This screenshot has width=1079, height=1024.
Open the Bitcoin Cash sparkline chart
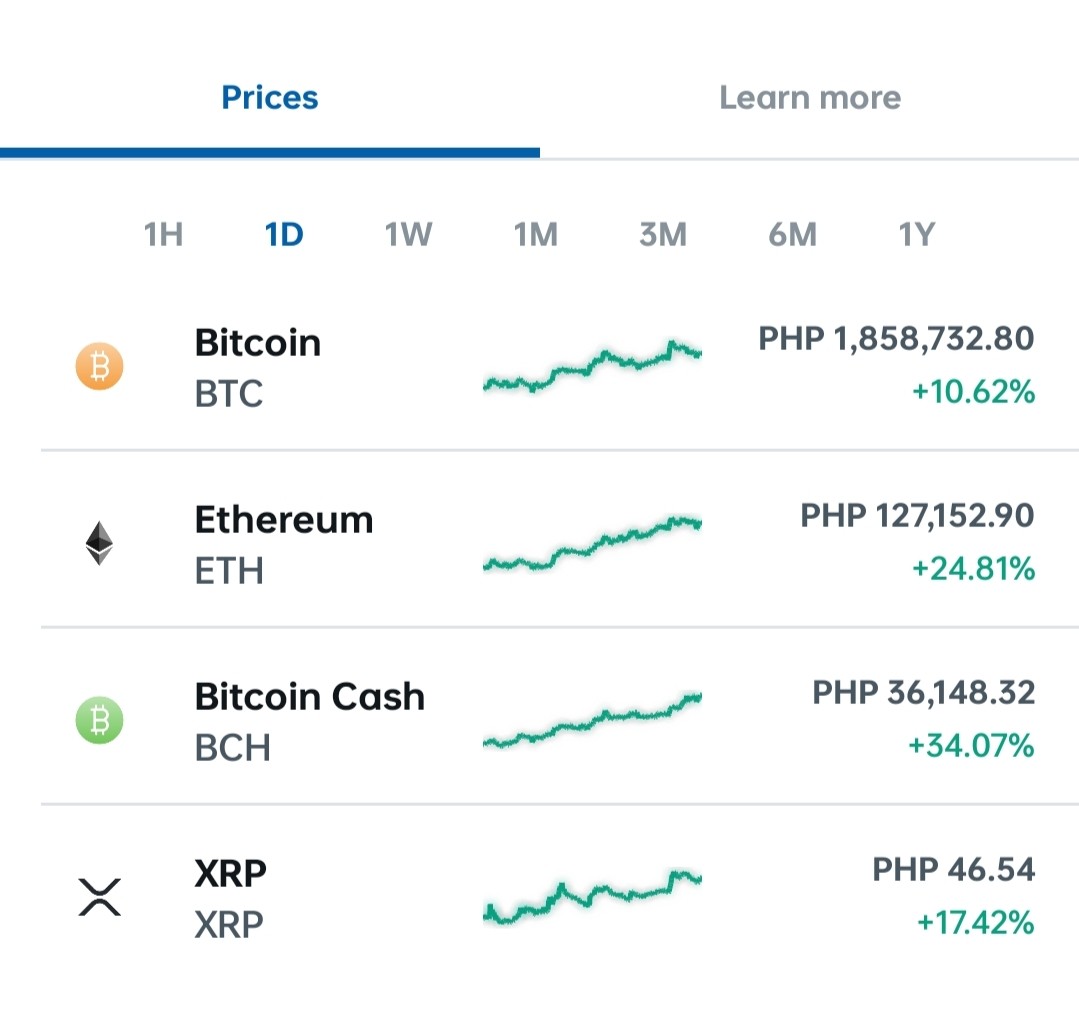coord(592,720)
